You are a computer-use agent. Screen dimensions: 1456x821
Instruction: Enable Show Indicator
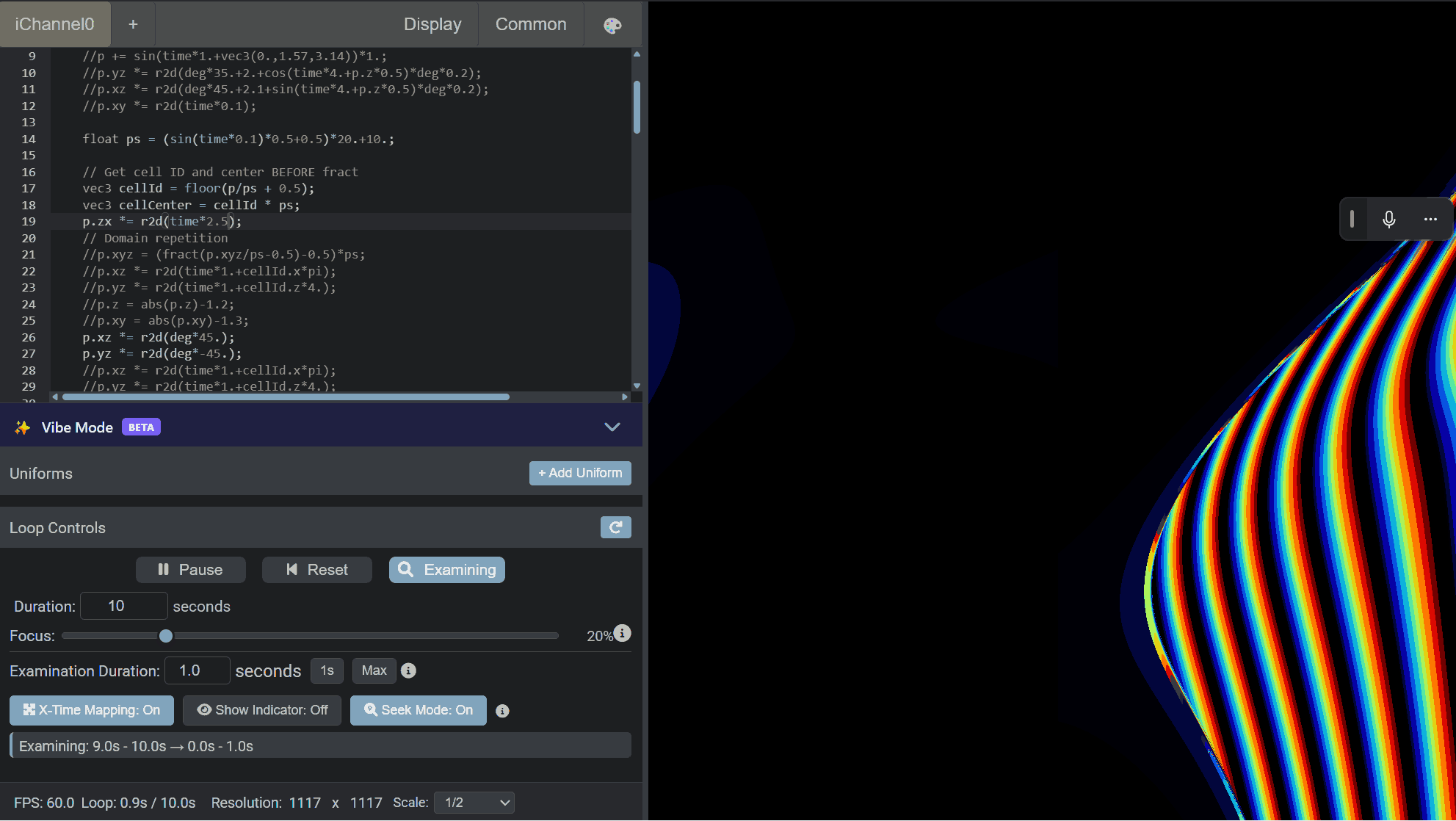coord(261,710)
